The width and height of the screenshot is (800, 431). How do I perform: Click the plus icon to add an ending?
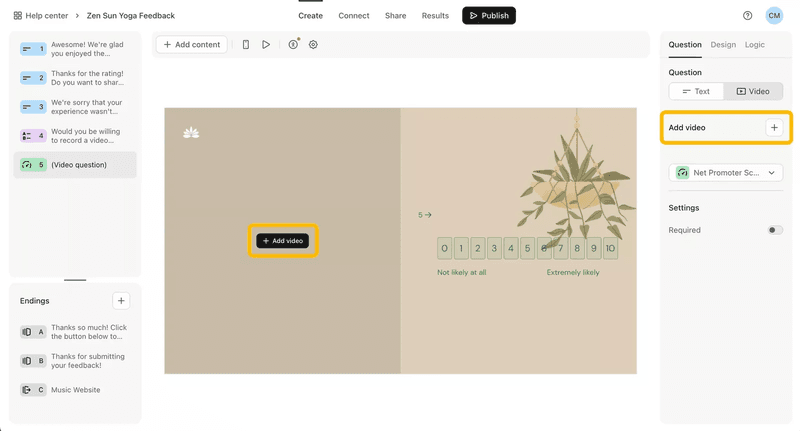point(121,301)
